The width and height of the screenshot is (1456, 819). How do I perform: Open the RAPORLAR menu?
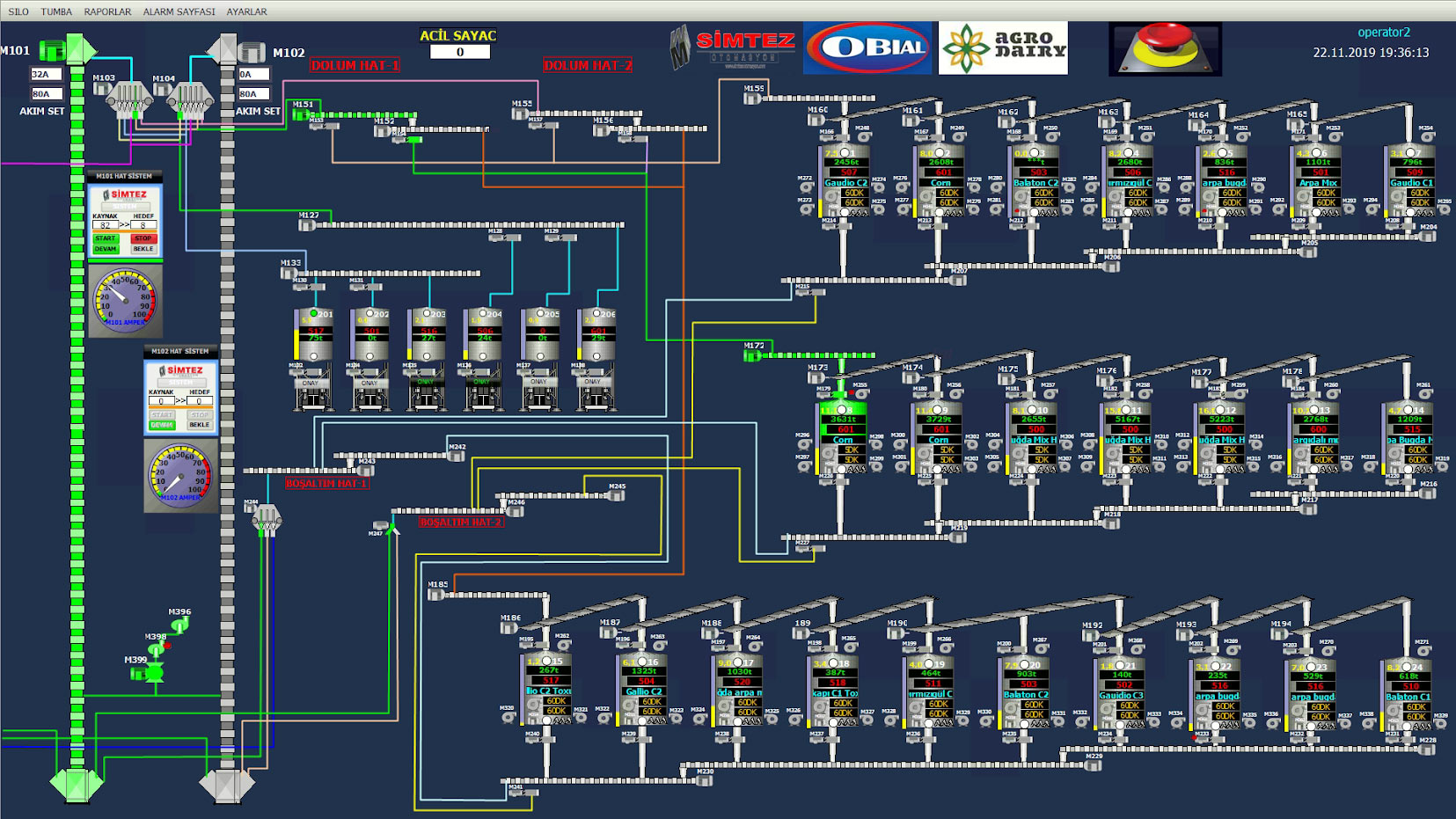pos(107,11)
